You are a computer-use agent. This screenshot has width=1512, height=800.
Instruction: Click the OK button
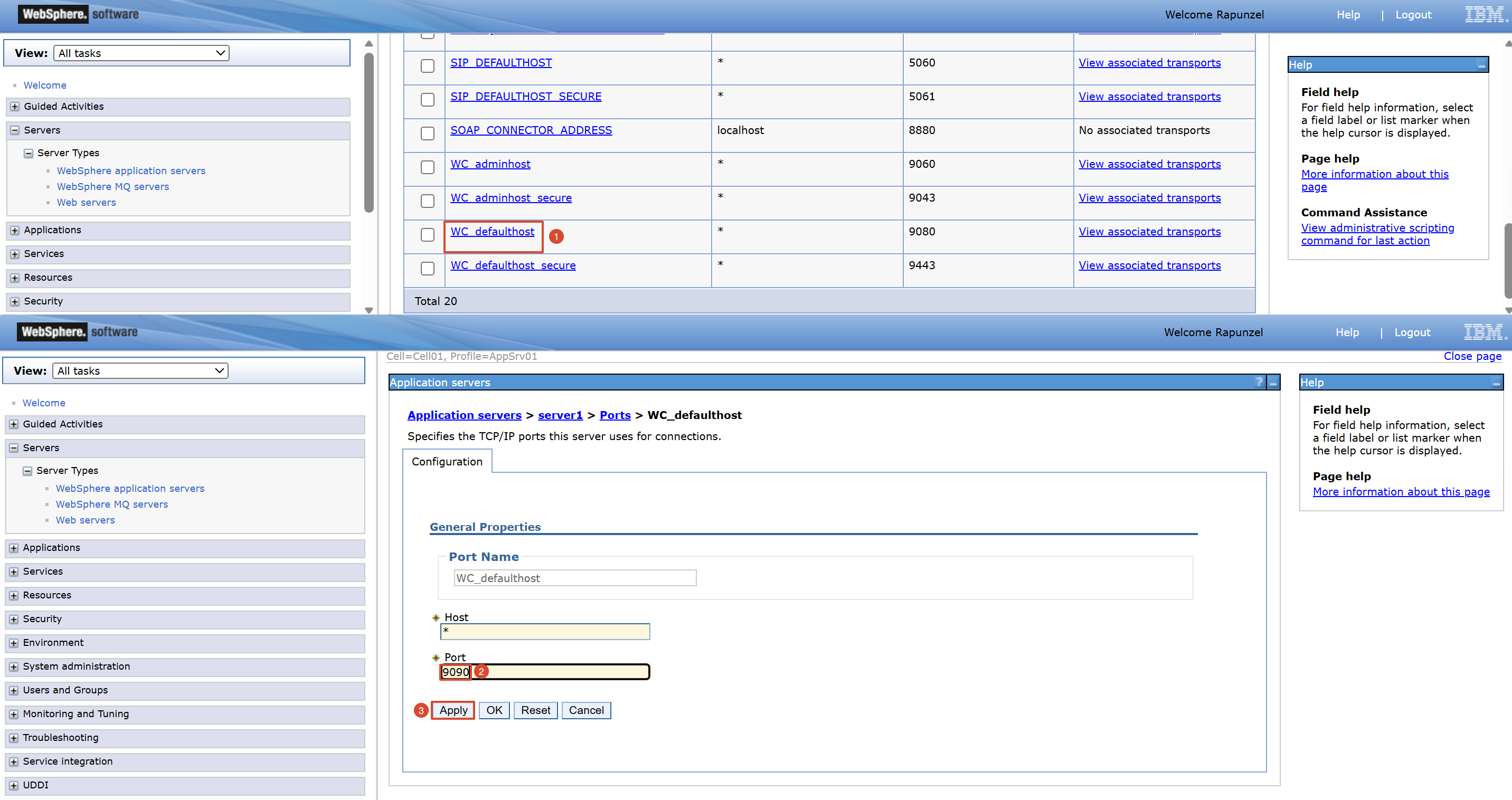[494, 710]
